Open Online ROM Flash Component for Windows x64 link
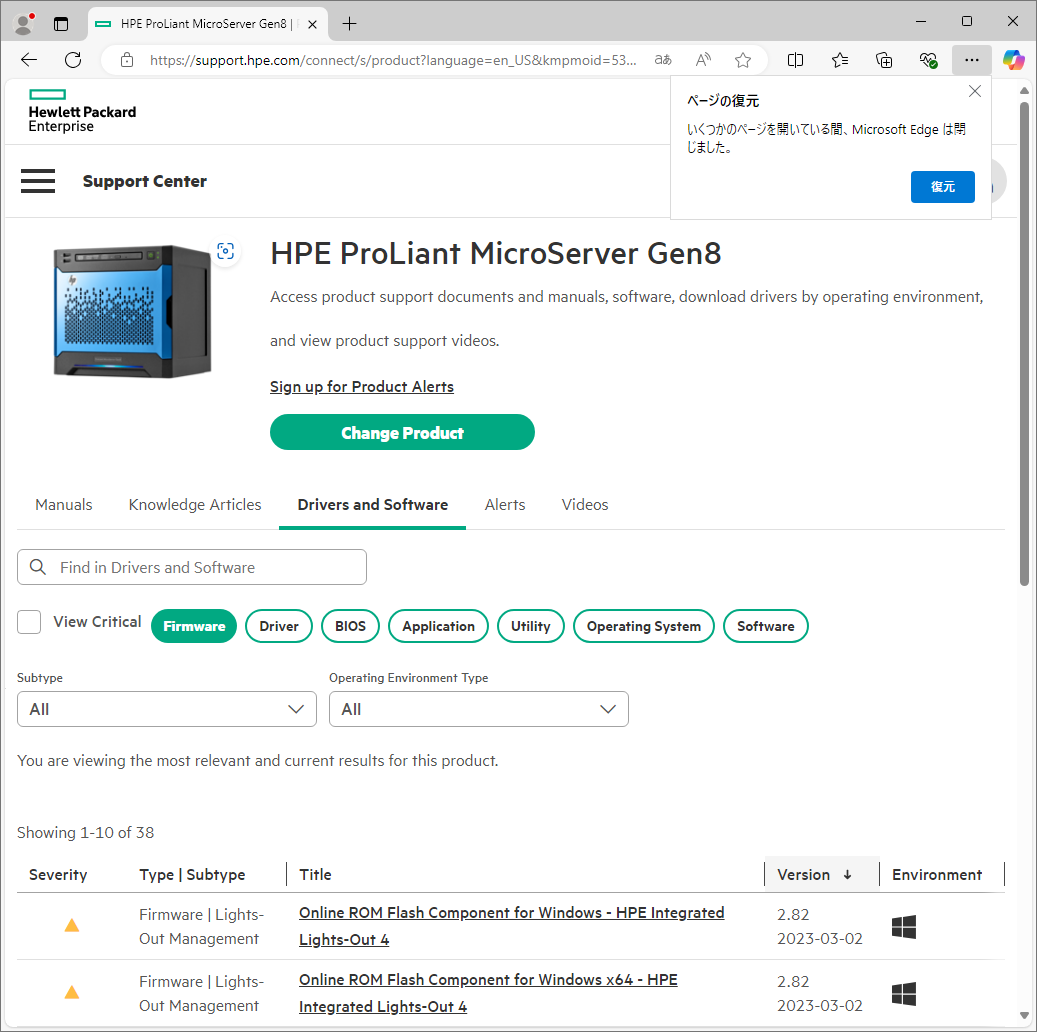The image size is (1037, 1032). 488,993
